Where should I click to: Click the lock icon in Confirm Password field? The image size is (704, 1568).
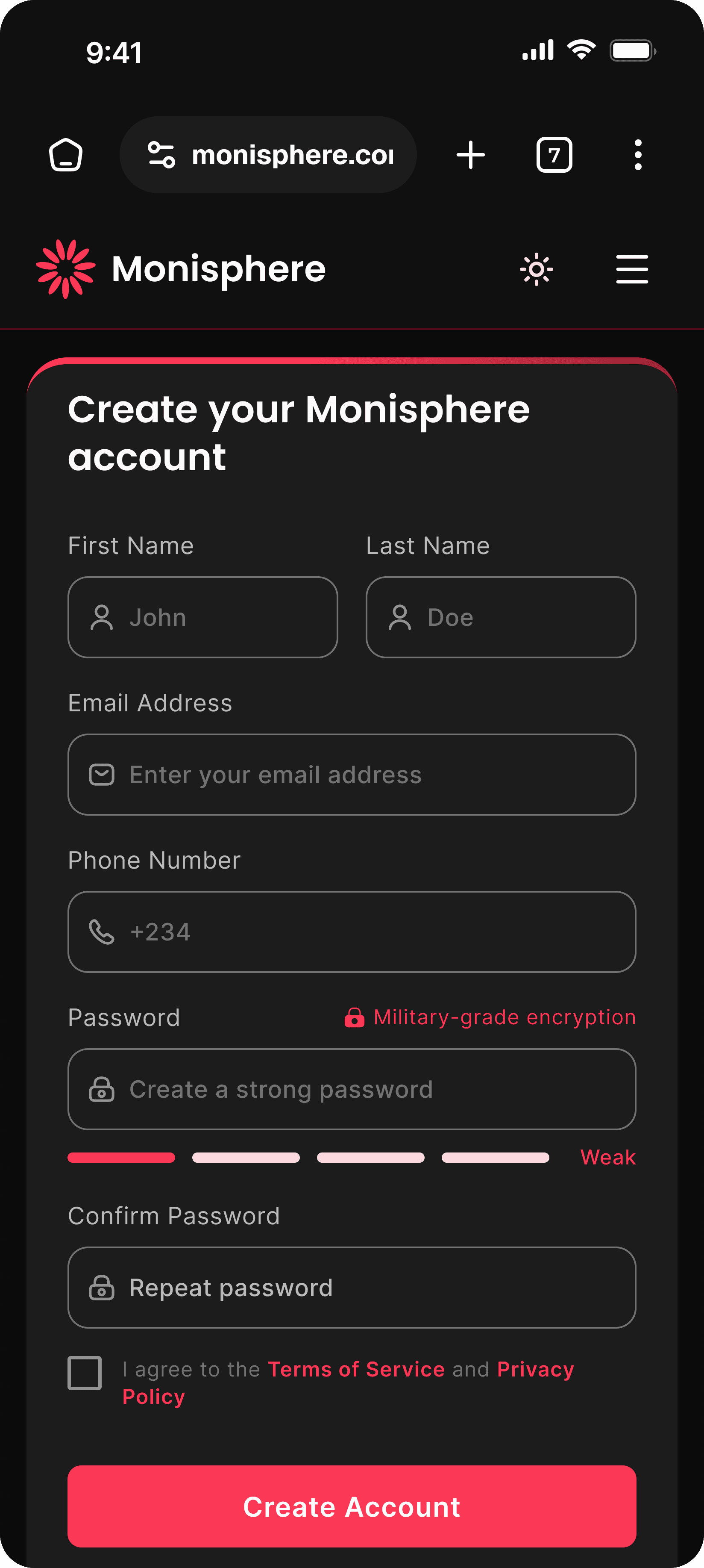pyautogui.click(x=103, y=1288)
